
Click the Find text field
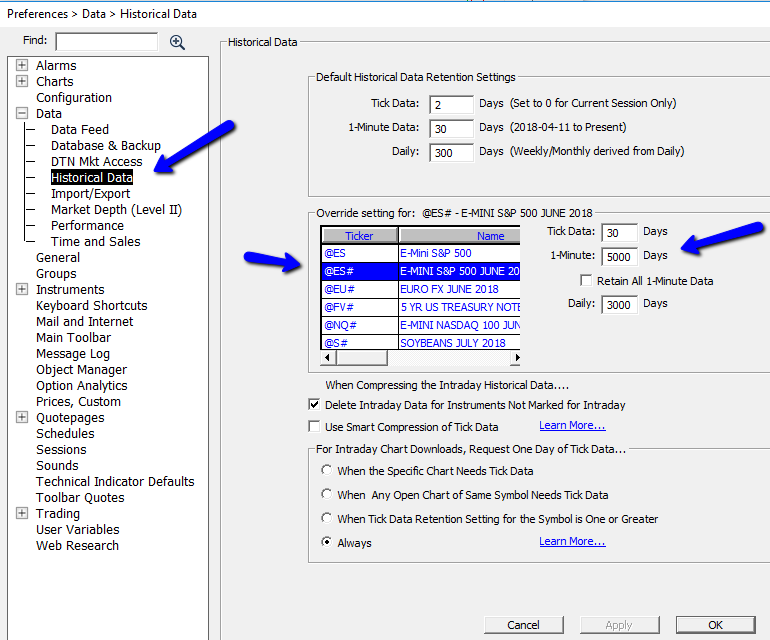pyautogui.click(x=107, y=42)
